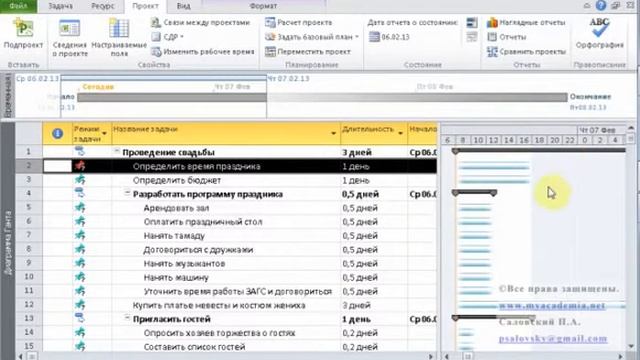This screenshot has height=360, width=640.
Task: Switch to the Ресурс tab
Action: [x=102, y=6]
